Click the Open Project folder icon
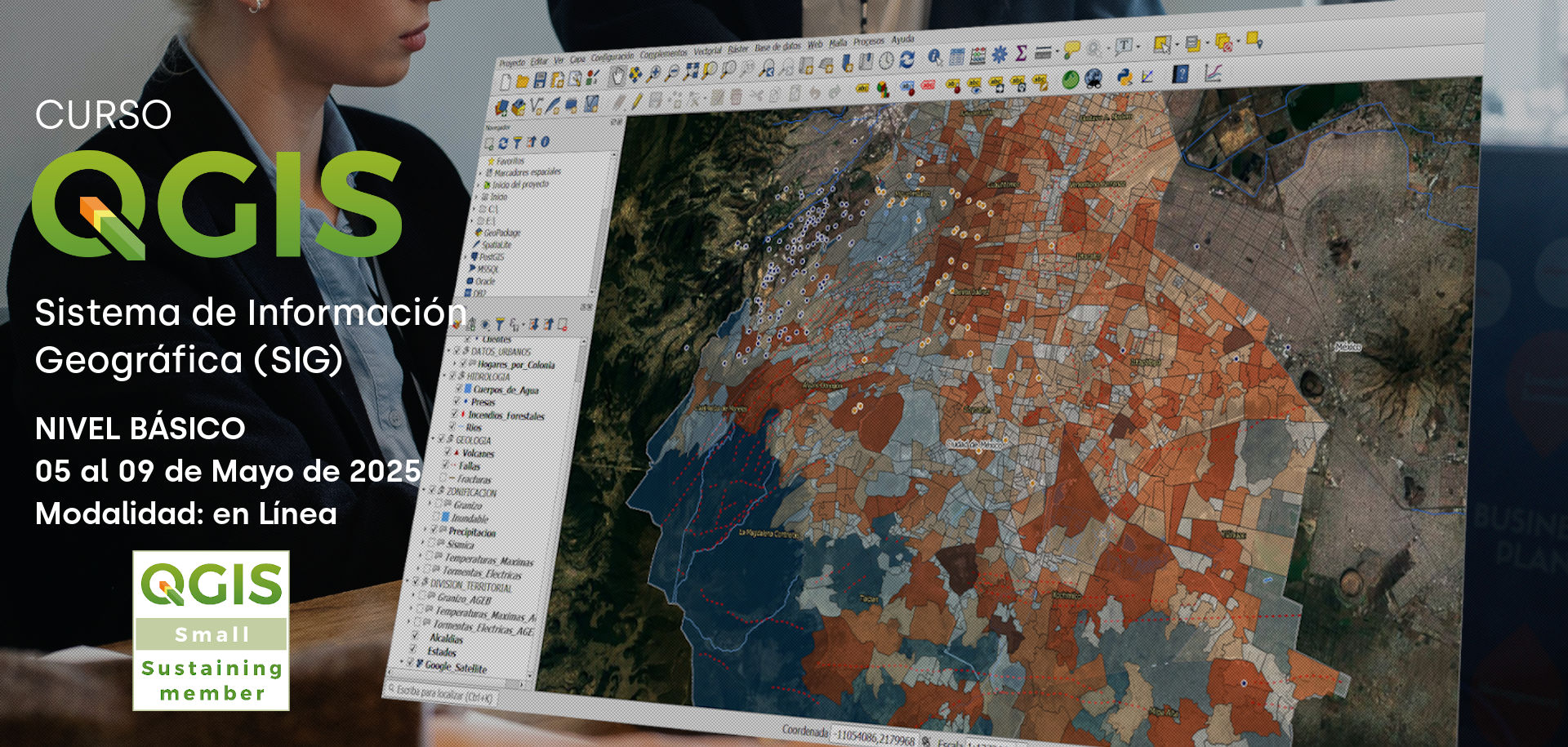This screenshot has height=747, width=1568. pyautogui.click(x=523, y=81)
